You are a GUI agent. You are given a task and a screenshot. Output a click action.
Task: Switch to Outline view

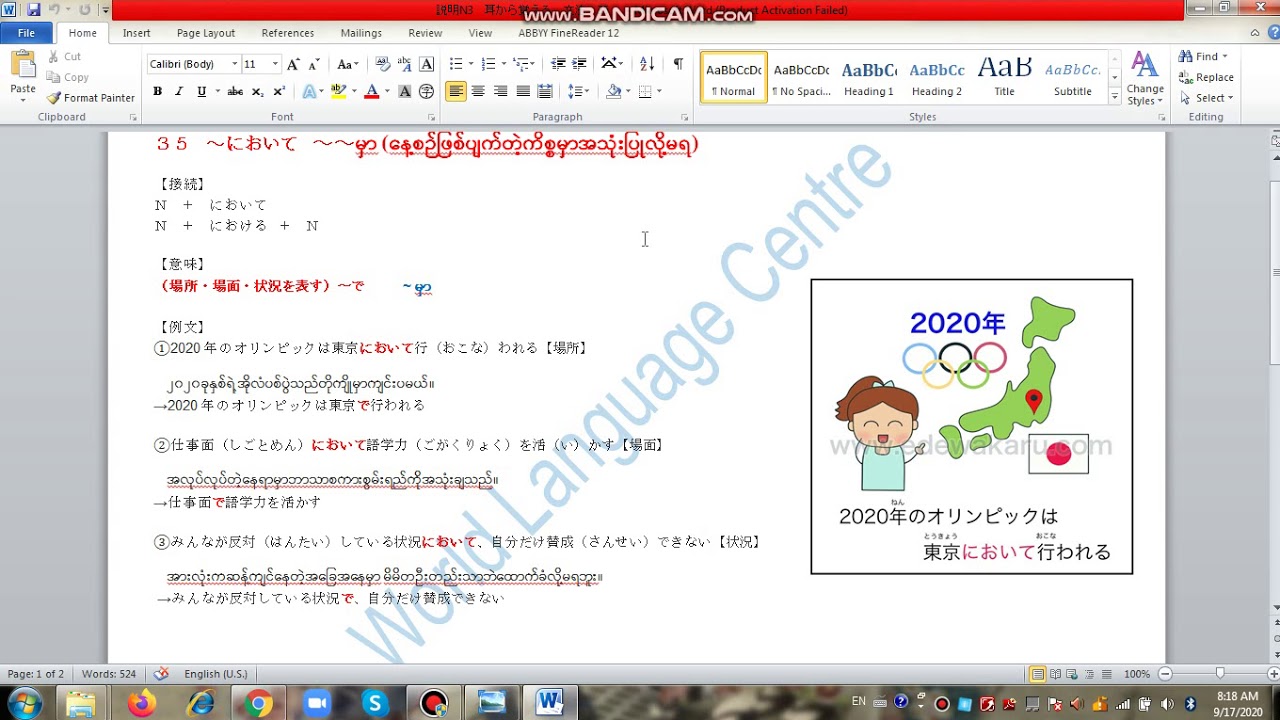tap(1087, 674)
